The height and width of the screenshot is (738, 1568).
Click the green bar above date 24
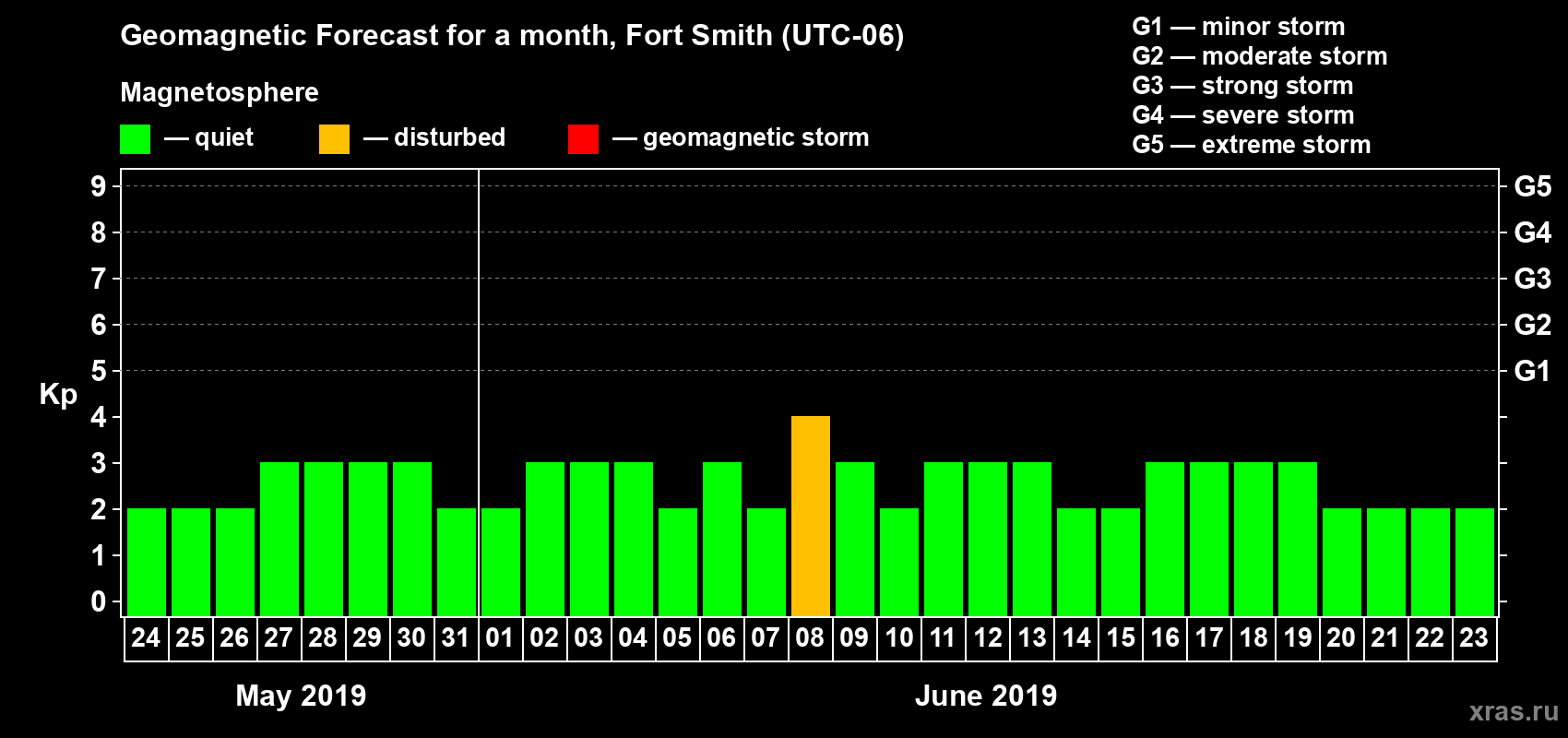pyautogui.click(x=147, y=562)
